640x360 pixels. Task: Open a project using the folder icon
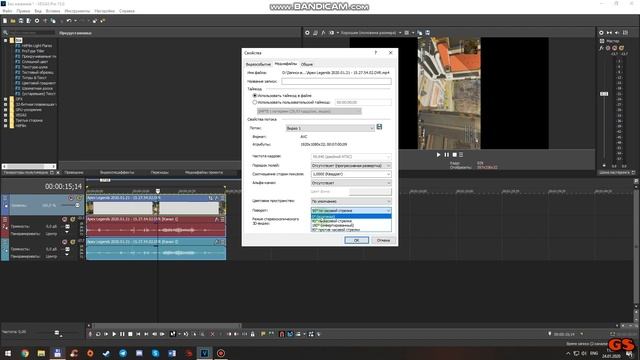[13, 20]
